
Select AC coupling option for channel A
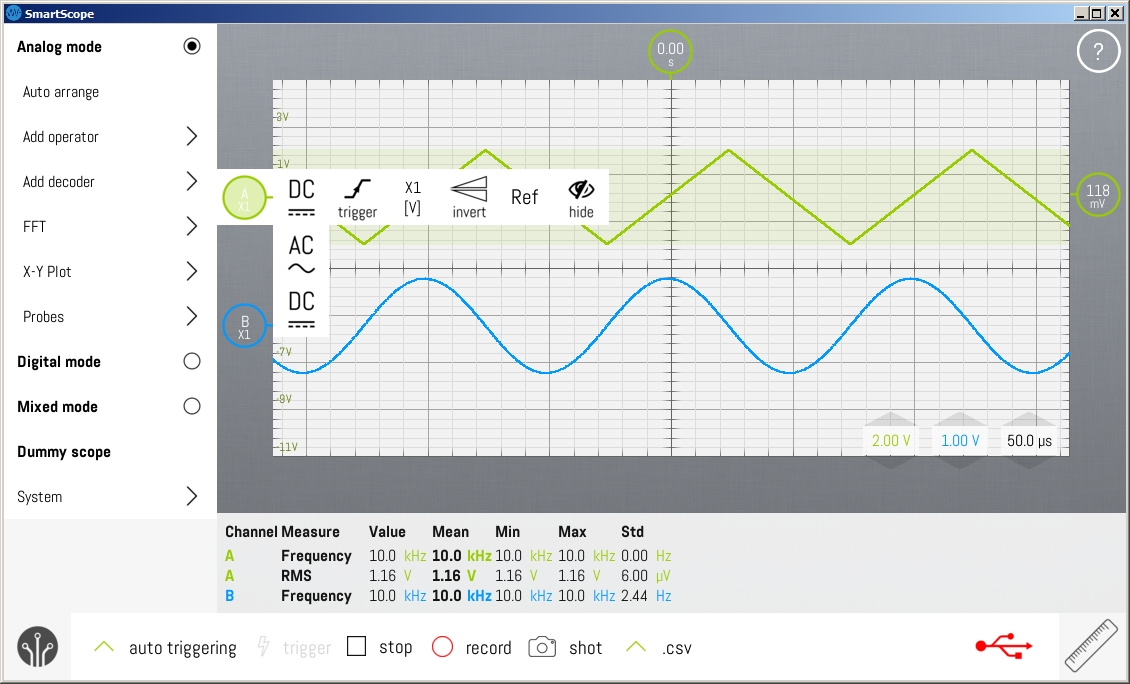click(x=301, y=254)
